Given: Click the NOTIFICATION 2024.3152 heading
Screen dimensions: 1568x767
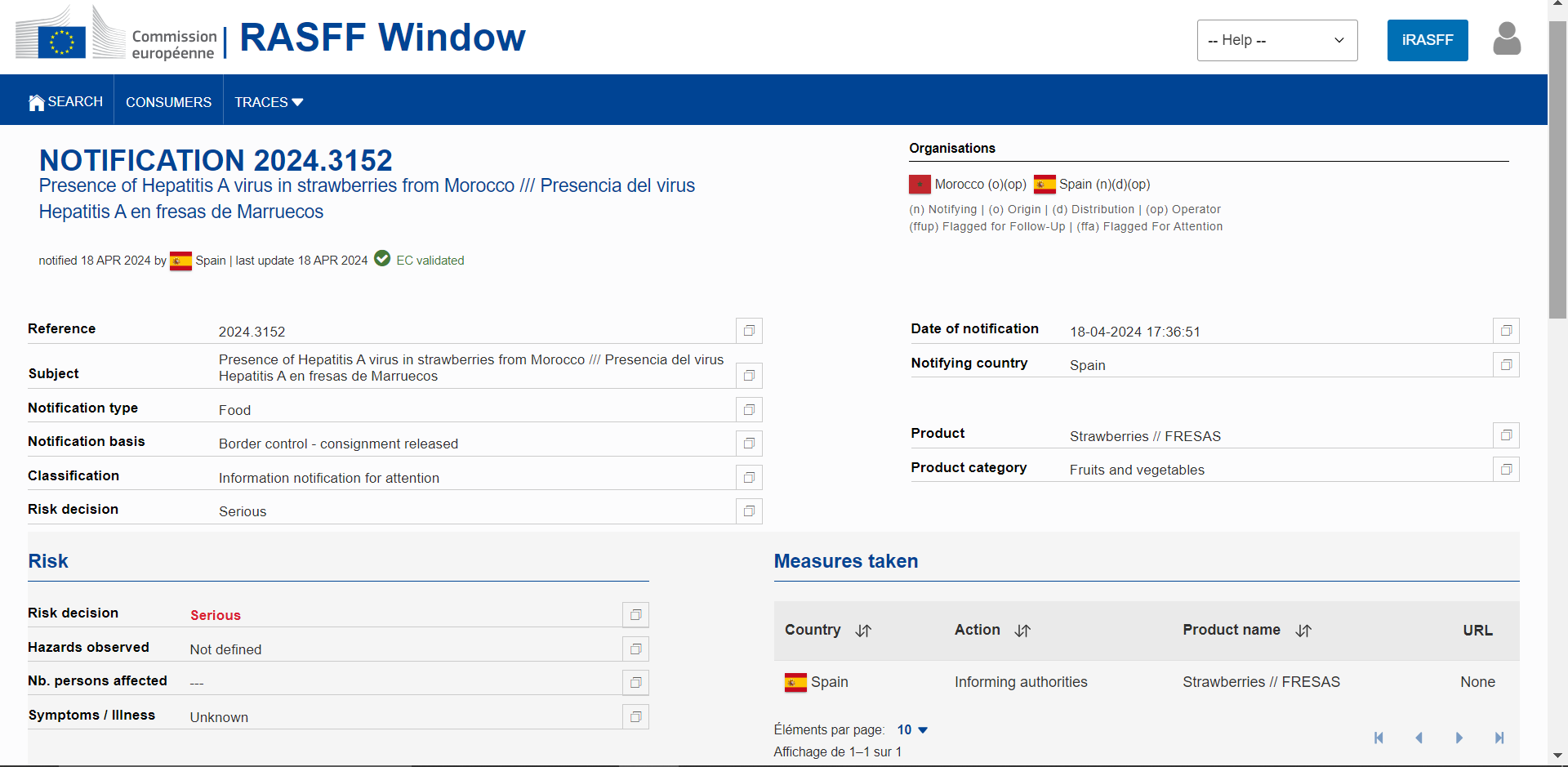Looking at the screenshot, I should pos(216,160).
